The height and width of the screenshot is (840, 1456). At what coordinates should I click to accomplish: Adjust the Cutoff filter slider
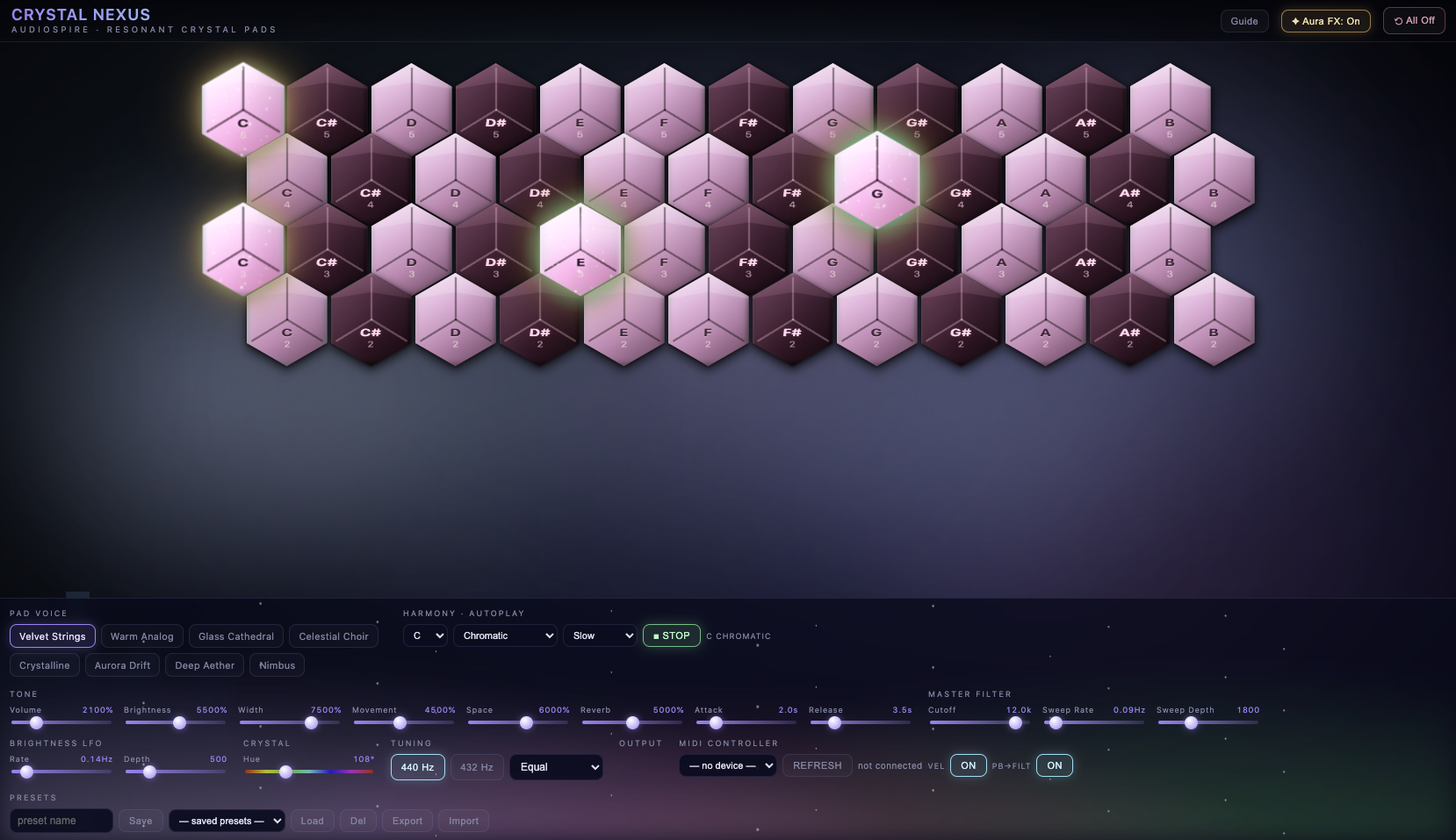coord(980,722)
